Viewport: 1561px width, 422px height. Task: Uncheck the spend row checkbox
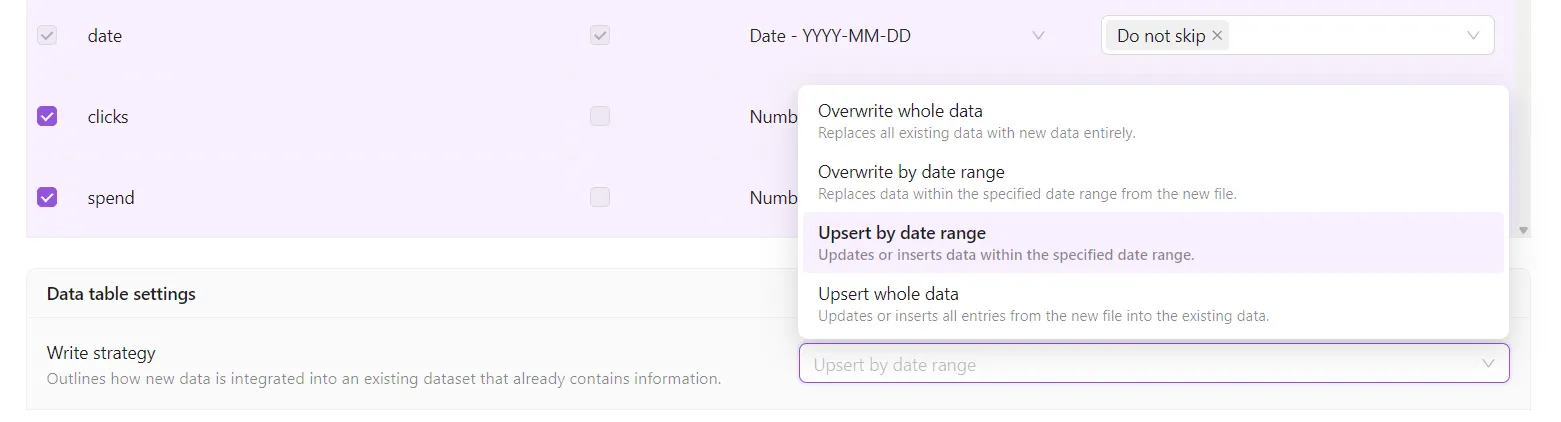click(47, 197)
